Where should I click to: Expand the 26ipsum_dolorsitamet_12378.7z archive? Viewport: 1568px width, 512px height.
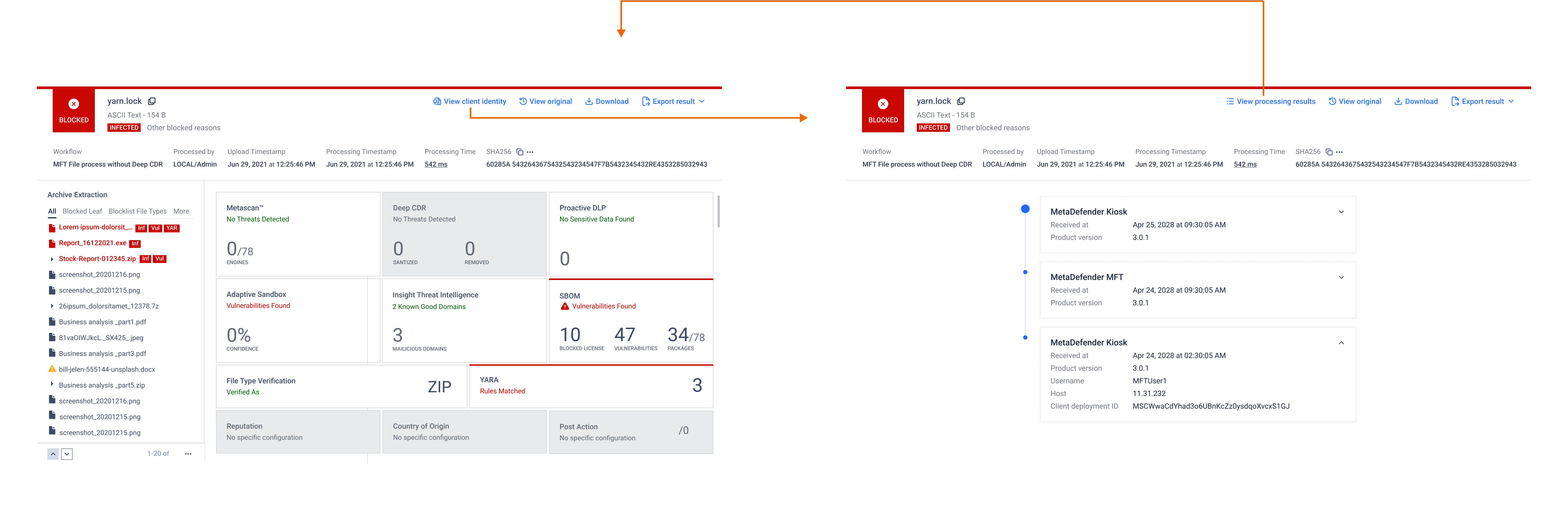point(52,307)
